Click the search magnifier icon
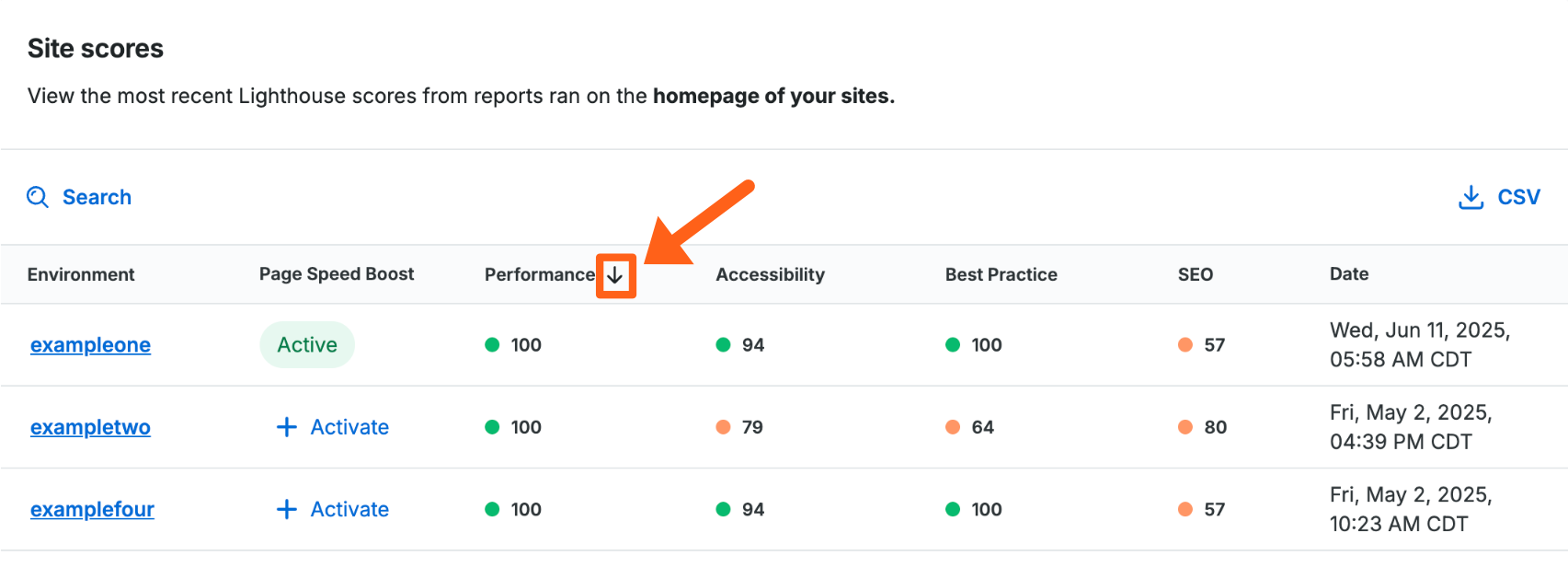 coord(37,197)
